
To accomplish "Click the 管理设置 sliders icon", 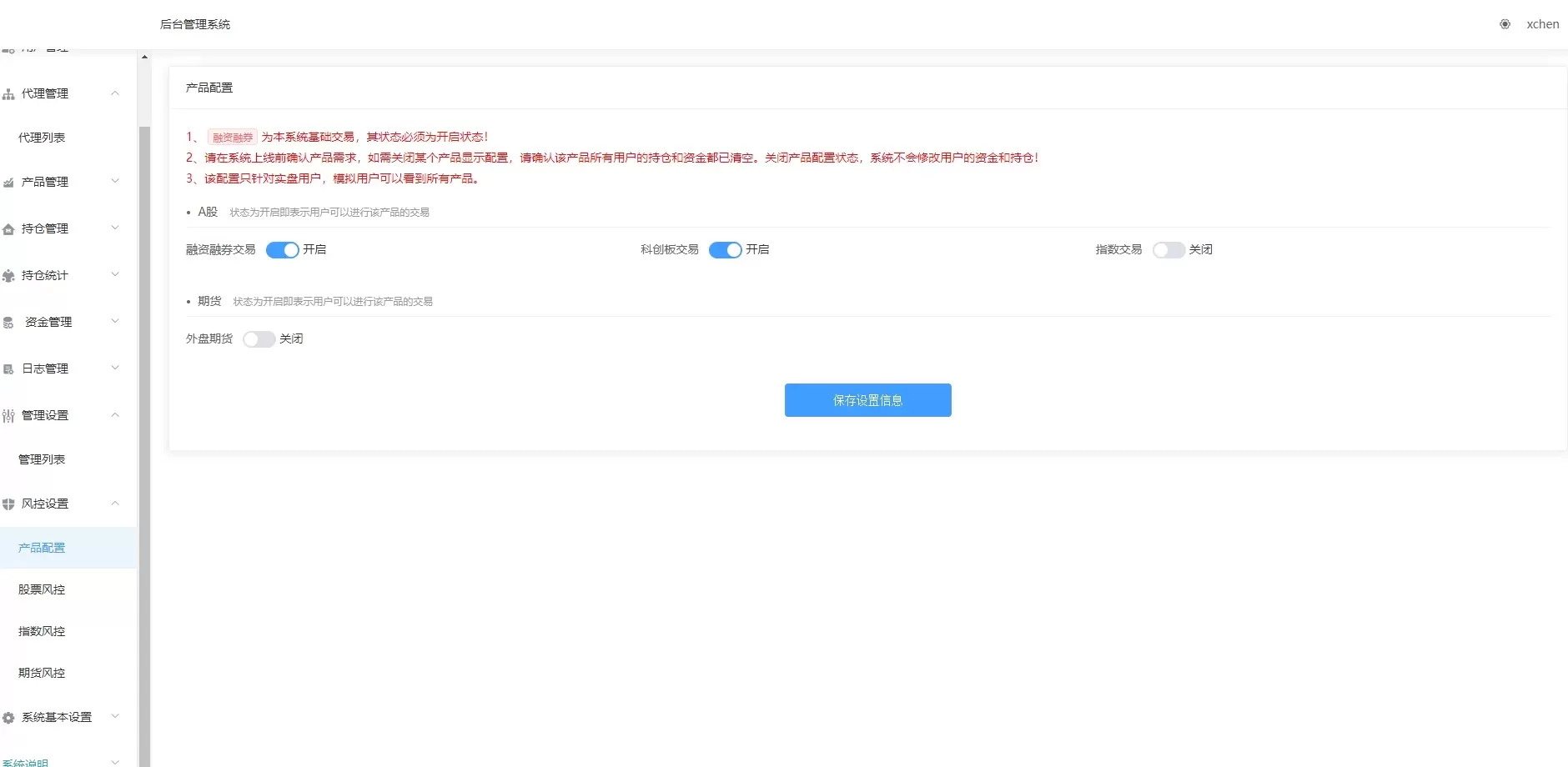I will click(x=8, y=416).
